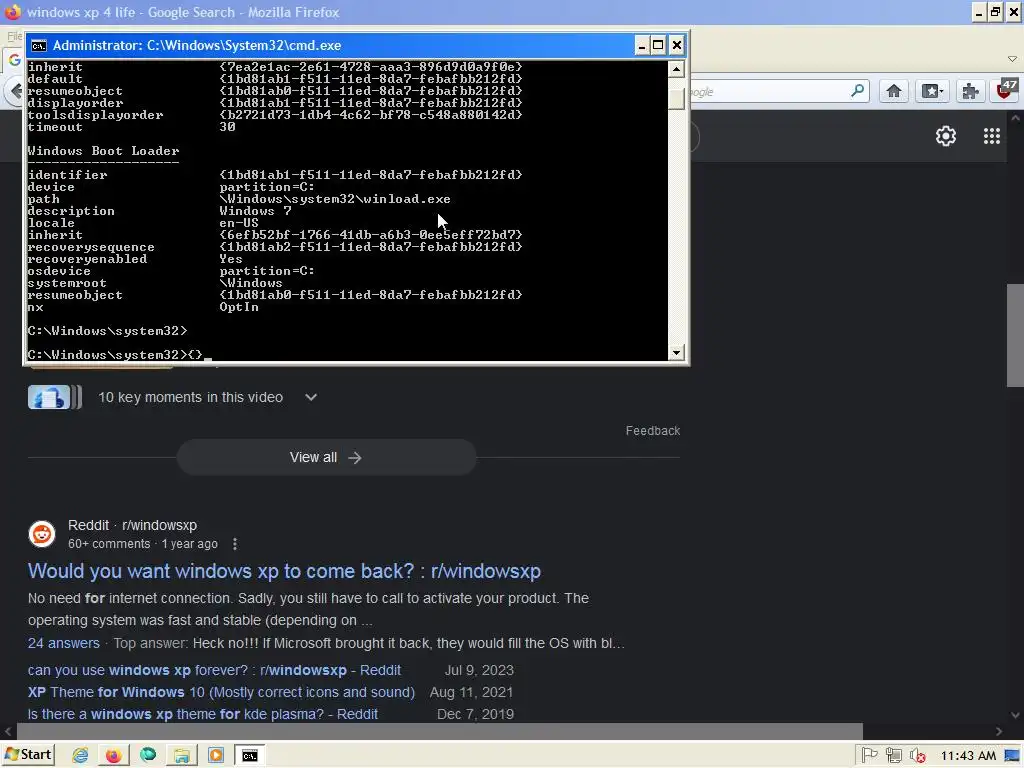This screenshot has height=768, width=1024.
Task: Expand the 10 key moments chevron
Action: point(311,397)
